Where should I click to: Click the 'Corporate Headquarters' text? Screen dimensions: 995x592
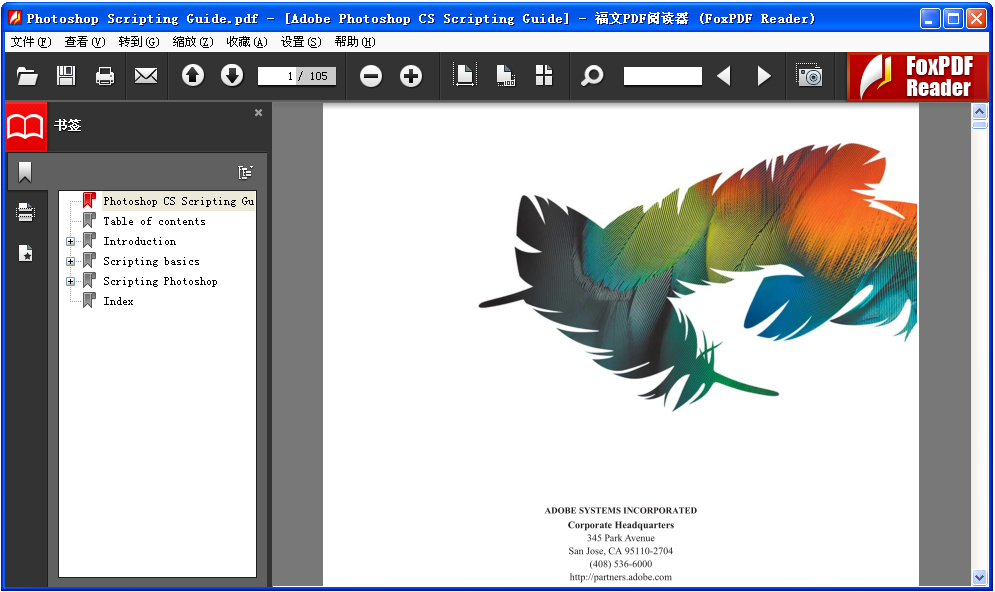(621, 525)
